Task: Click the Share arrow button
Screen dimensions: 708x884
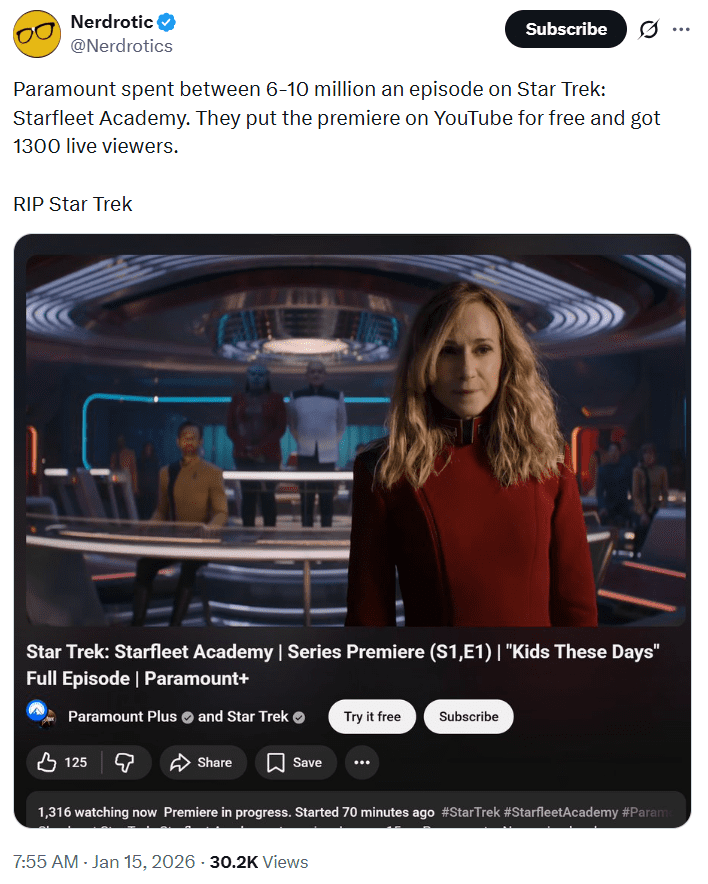Action: [x=203, y=762]
